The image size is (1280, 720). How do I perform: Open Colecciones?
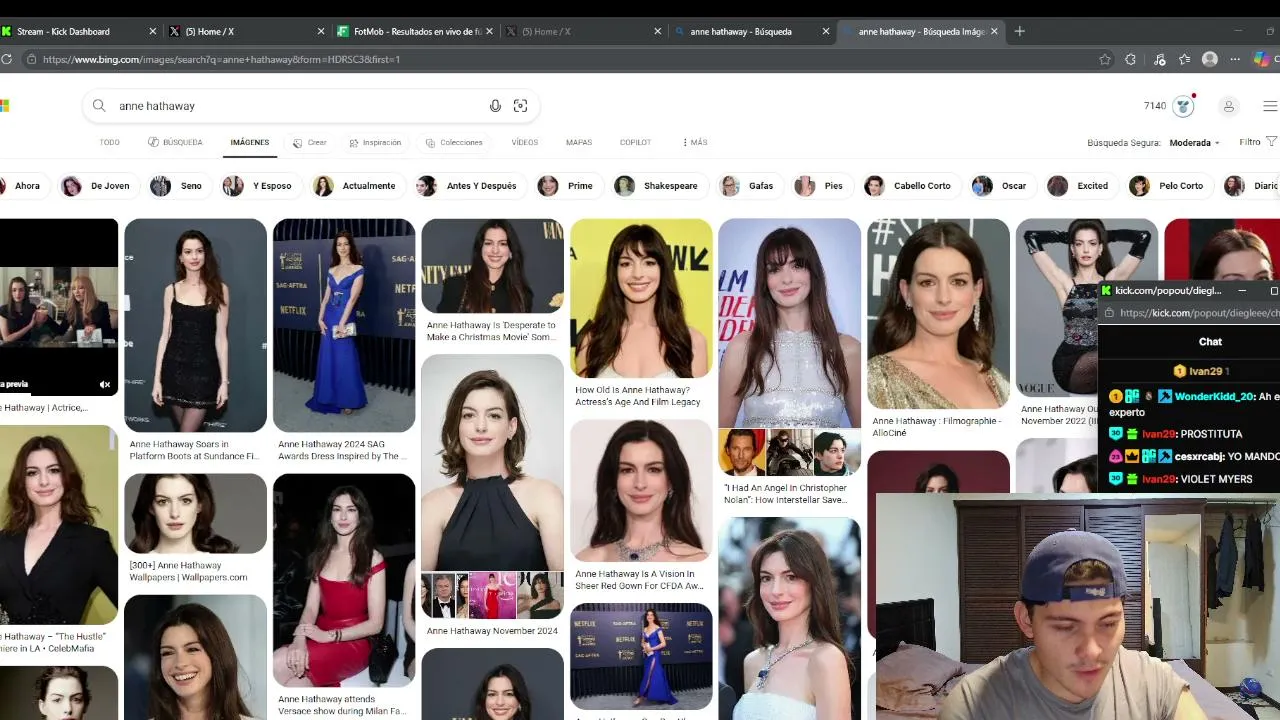454,142
